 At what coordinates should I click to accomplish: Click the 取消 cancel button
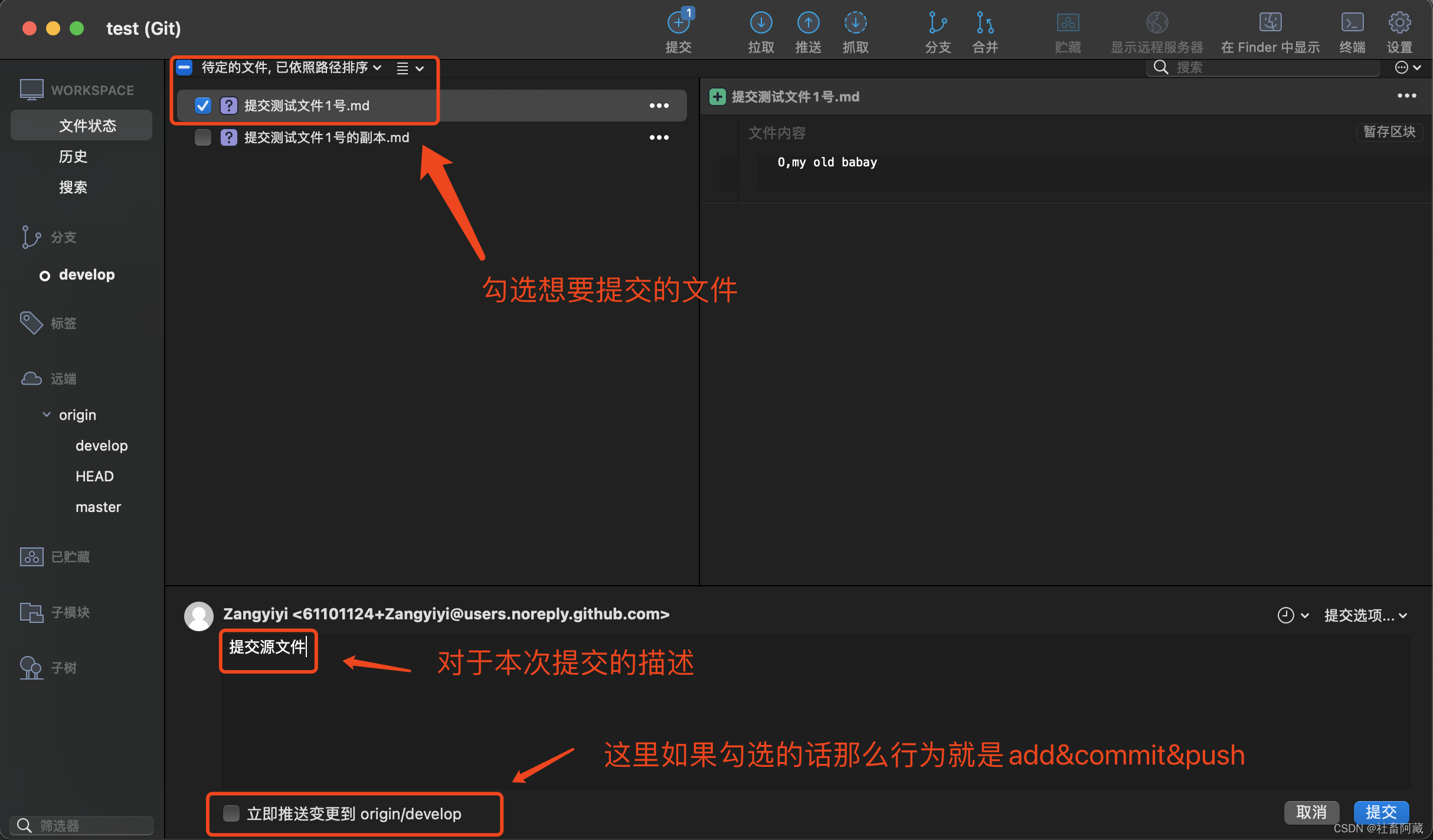point(1311,812)
